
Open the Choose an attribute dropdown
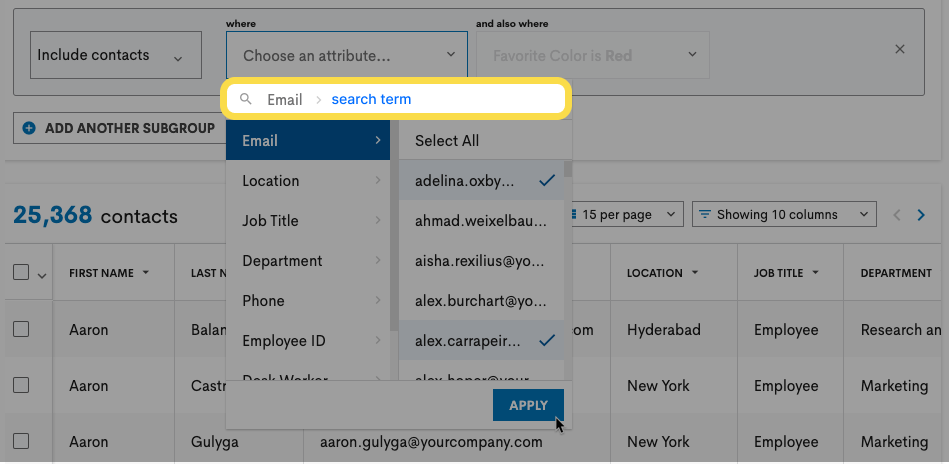tap(347, 55)
